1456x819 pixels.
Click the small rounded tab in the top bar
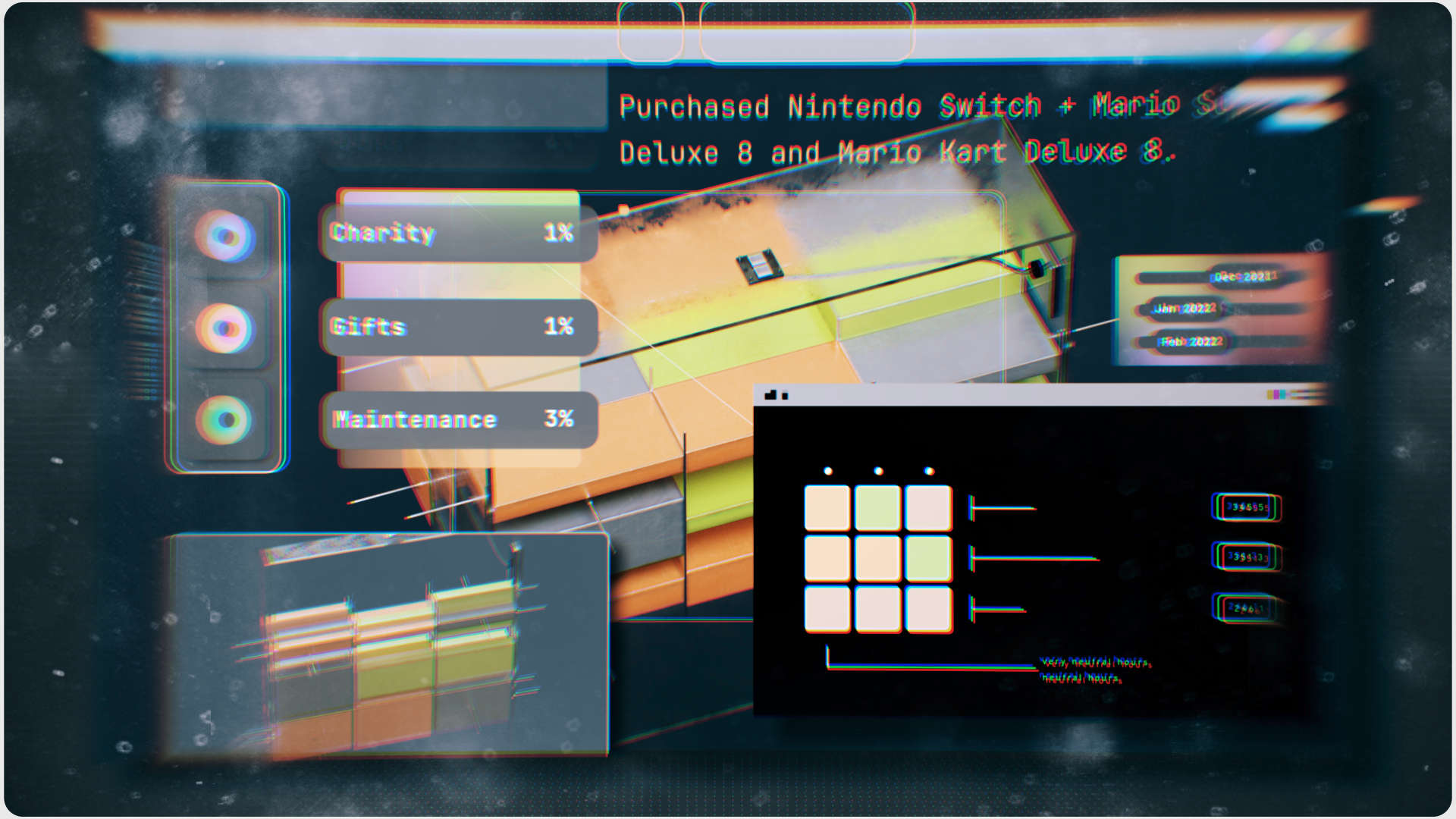(651, 30)
